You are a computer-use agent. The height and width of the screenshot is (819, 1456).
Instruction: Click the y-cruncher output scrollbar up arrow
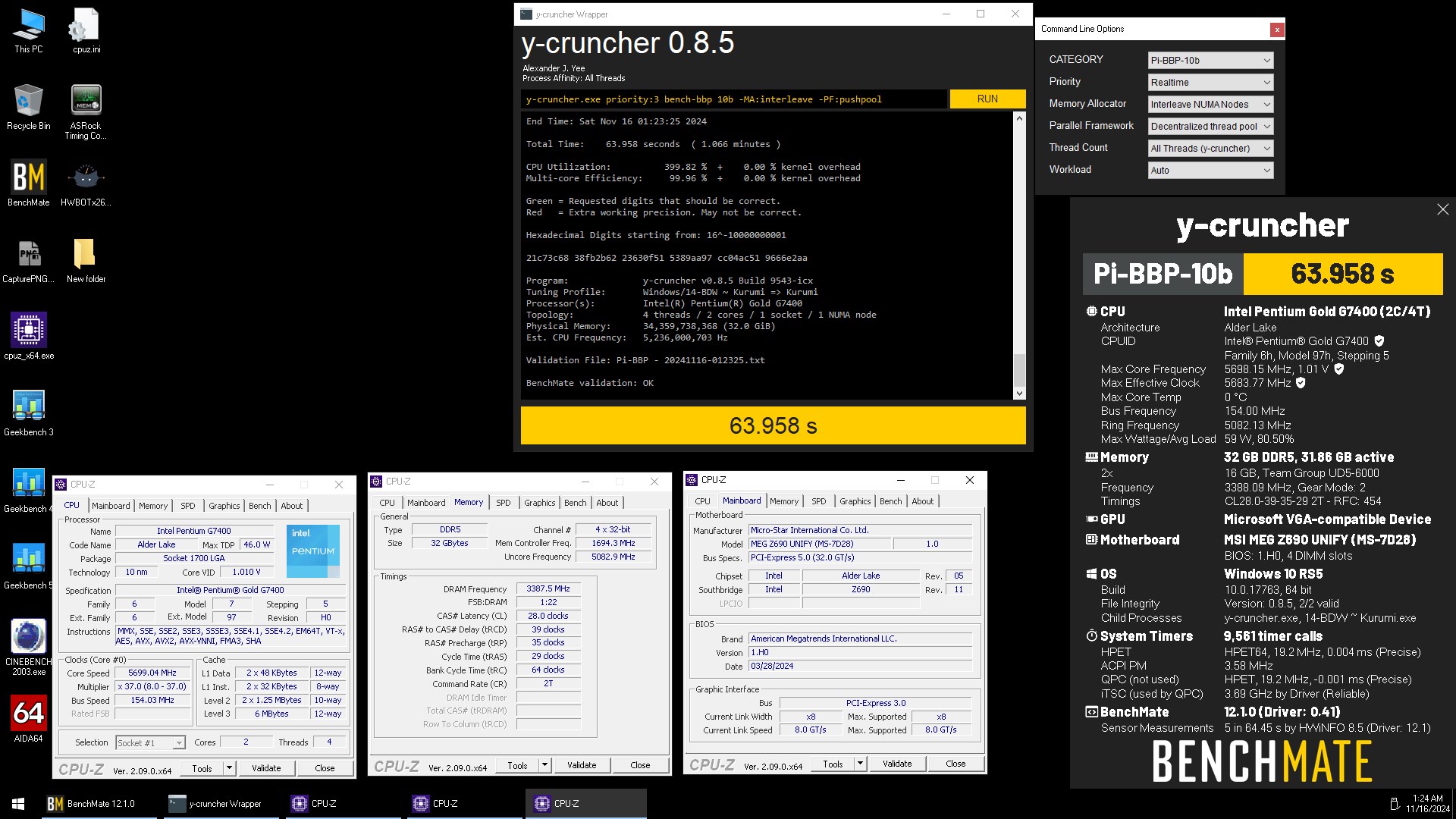(x=1019, y=118)
